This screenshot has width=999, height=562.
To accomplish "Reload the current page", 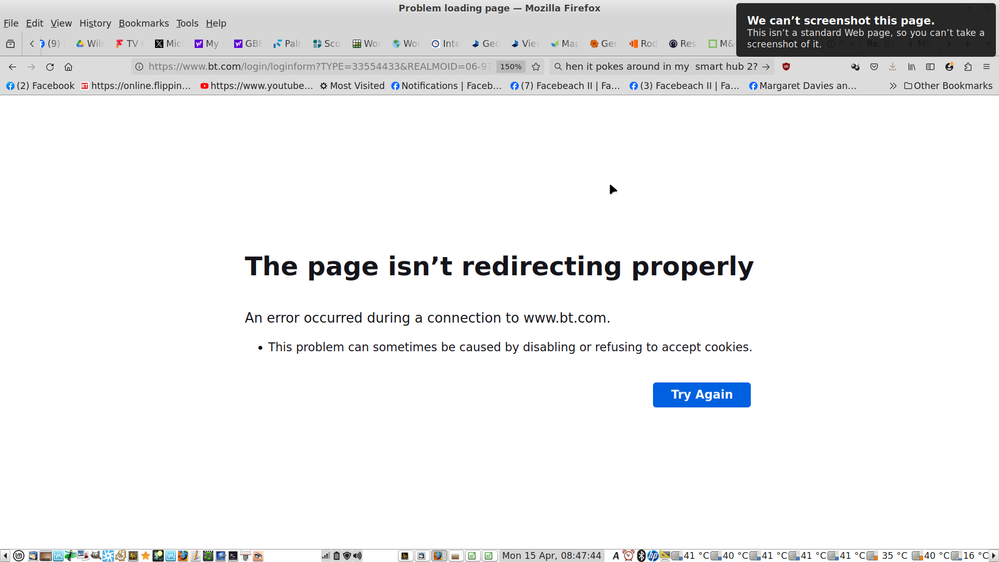I will click(50, 66).
